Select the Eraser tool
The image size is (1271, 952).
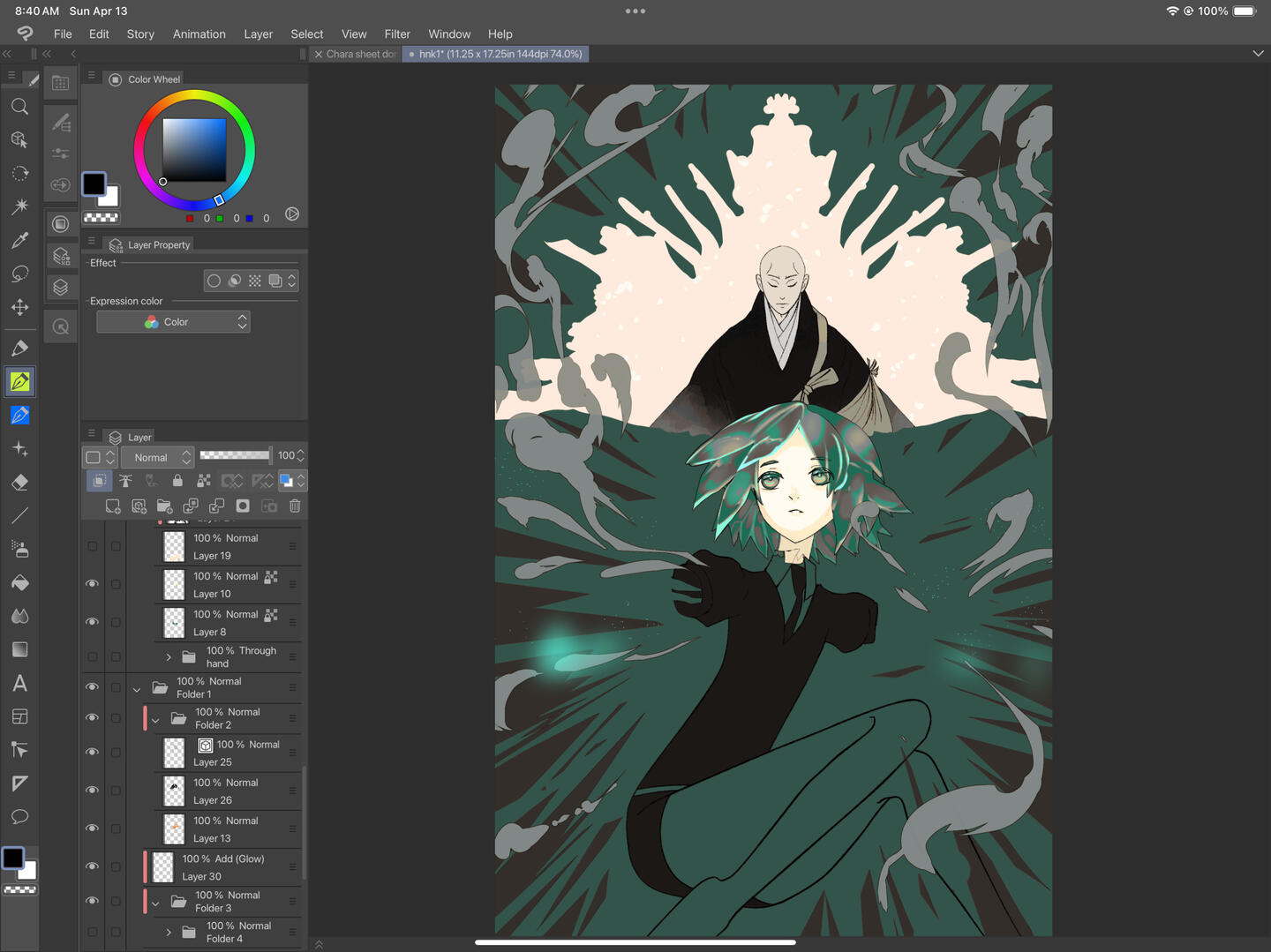(19, 483)
